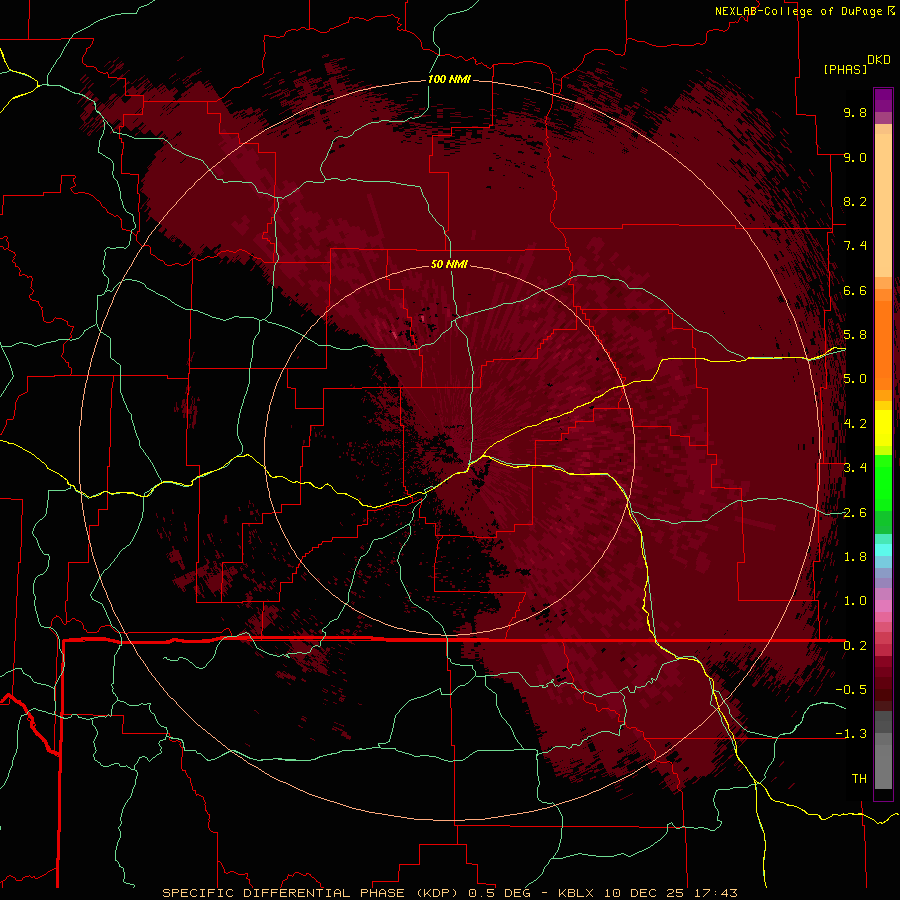Click the SPECIFIC DIFFERENTIAL PHASE (KDP) caption
The height and width of the screenshot is (900, 900).
[x=313, y=893]
